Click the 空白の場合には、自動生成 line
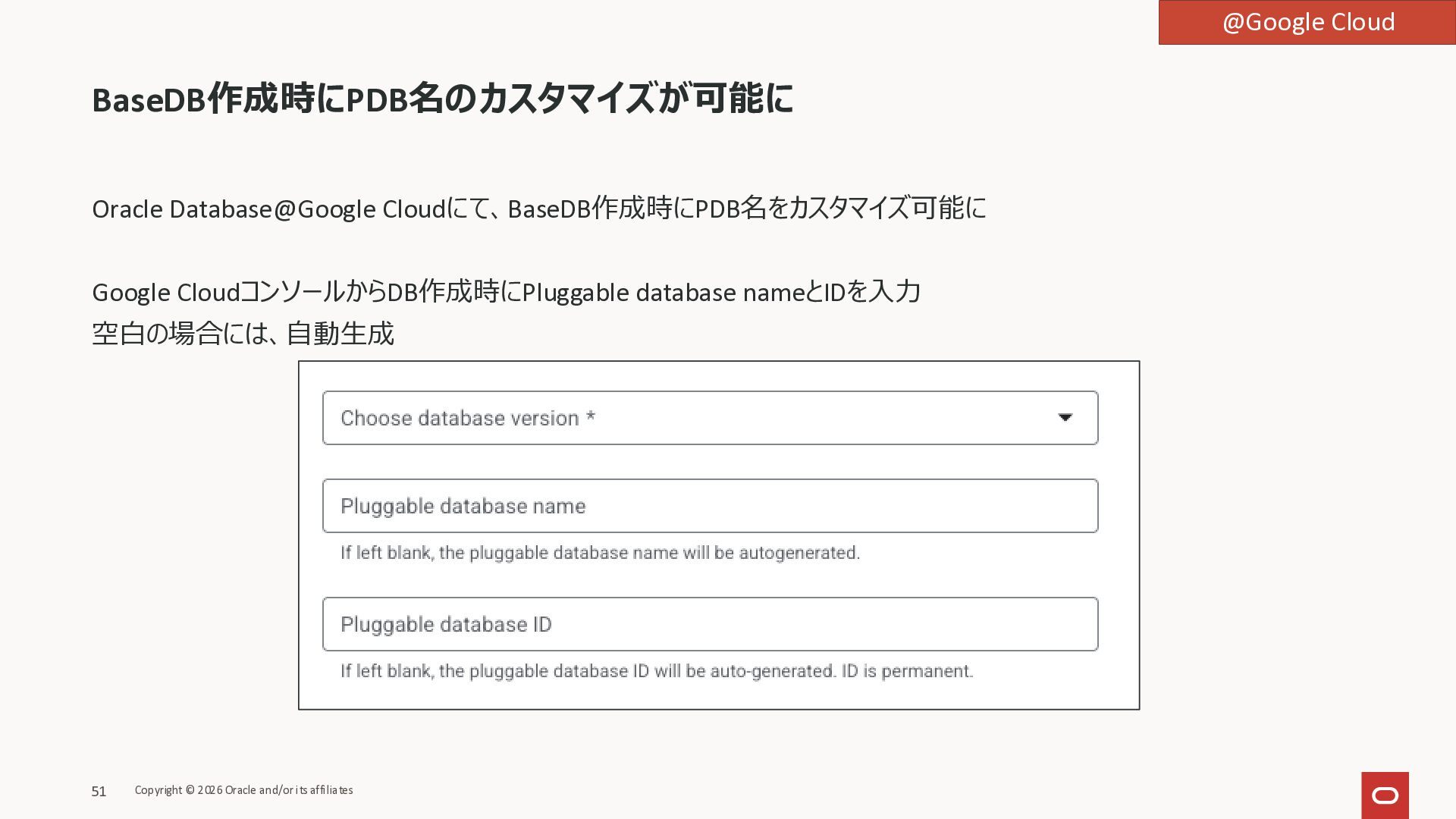 coord(243,334)
